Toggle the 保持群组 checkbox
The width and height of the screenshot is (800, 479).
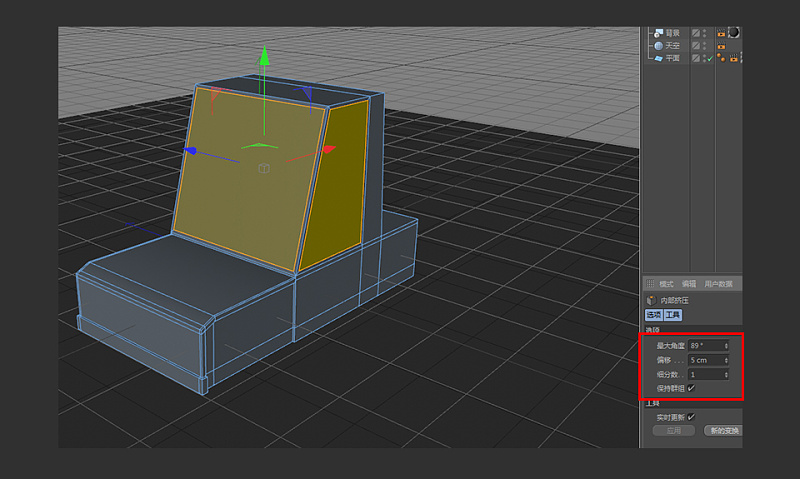691,388
